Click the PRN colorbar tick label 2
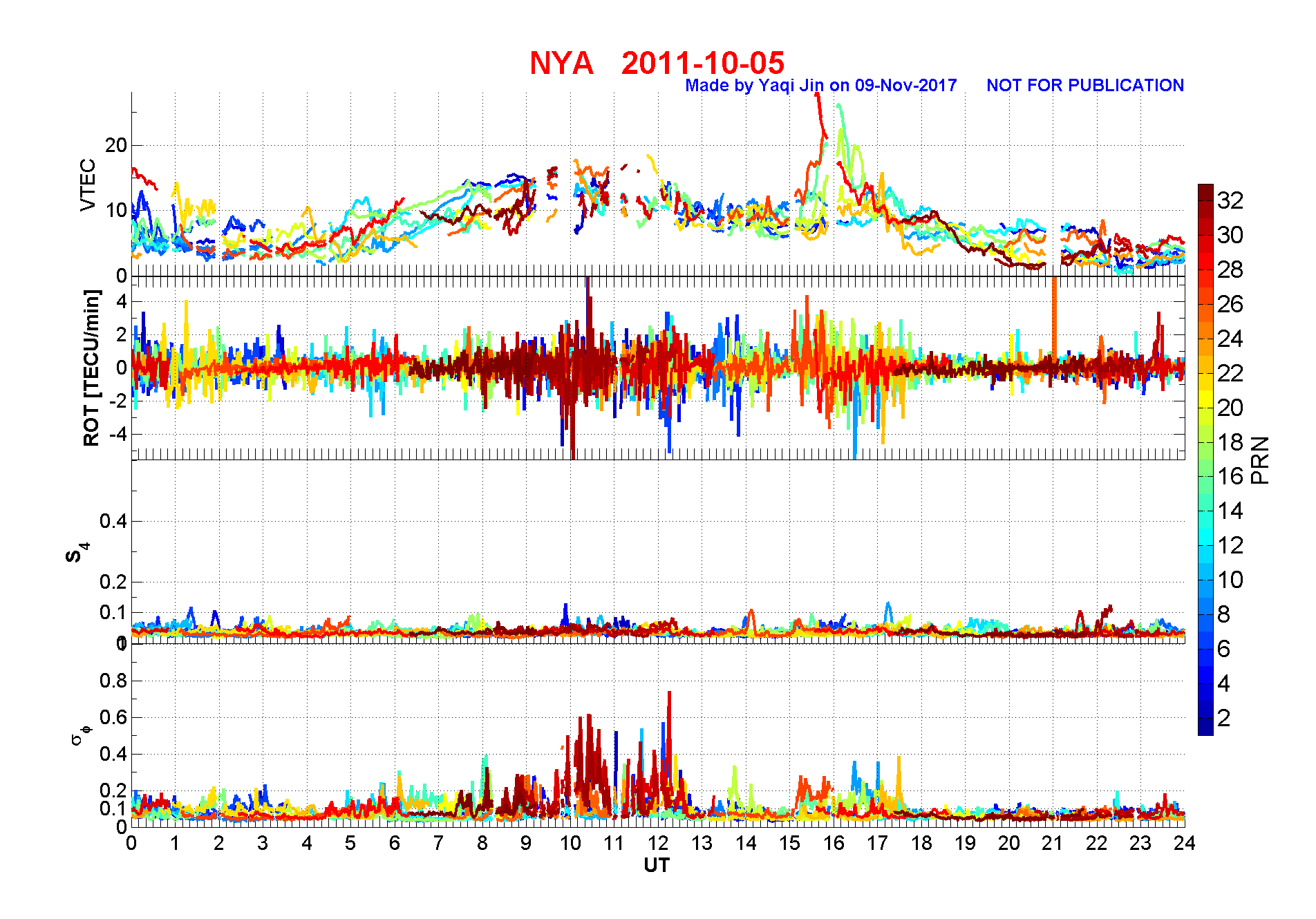The height and width of the screenshot is (919, 1316). coord(1223,718)
